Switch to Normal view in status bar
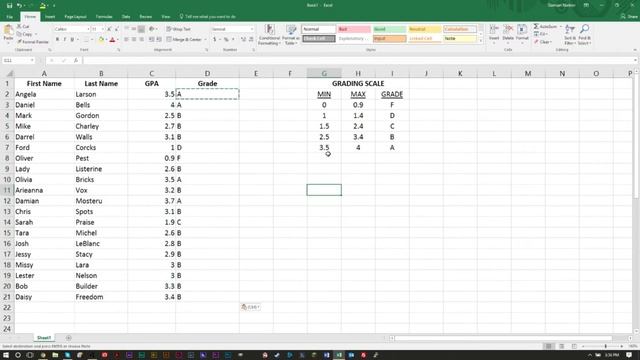Screen dimensions: 640x360 (549, 346)
